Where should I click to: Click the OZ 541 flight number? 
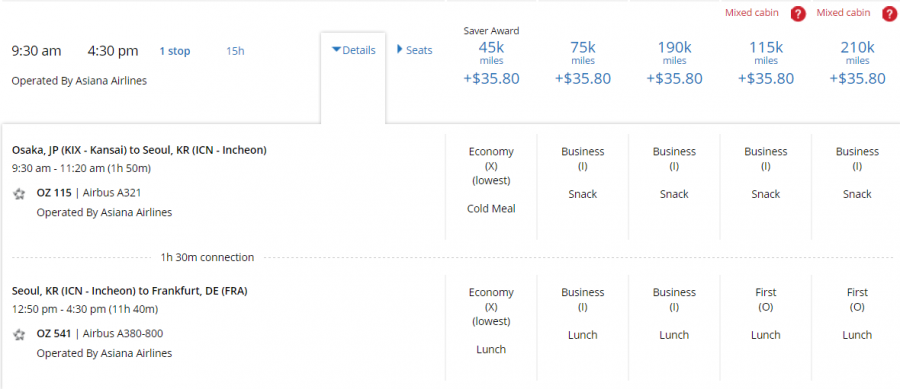pyautogui.click(x=54, y=333)
